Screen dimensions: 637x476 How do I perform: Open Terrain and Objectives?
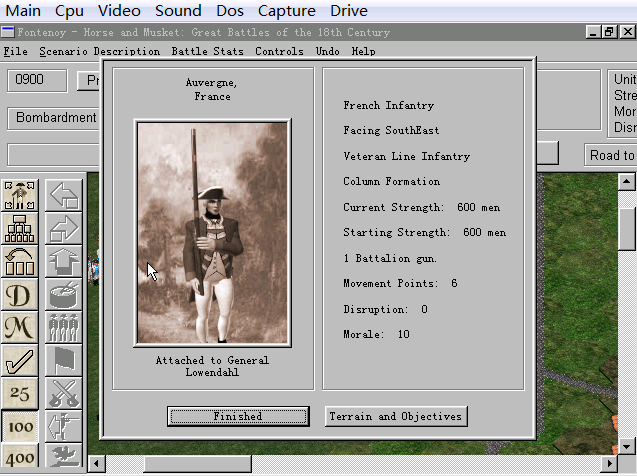tap(396, 416)
